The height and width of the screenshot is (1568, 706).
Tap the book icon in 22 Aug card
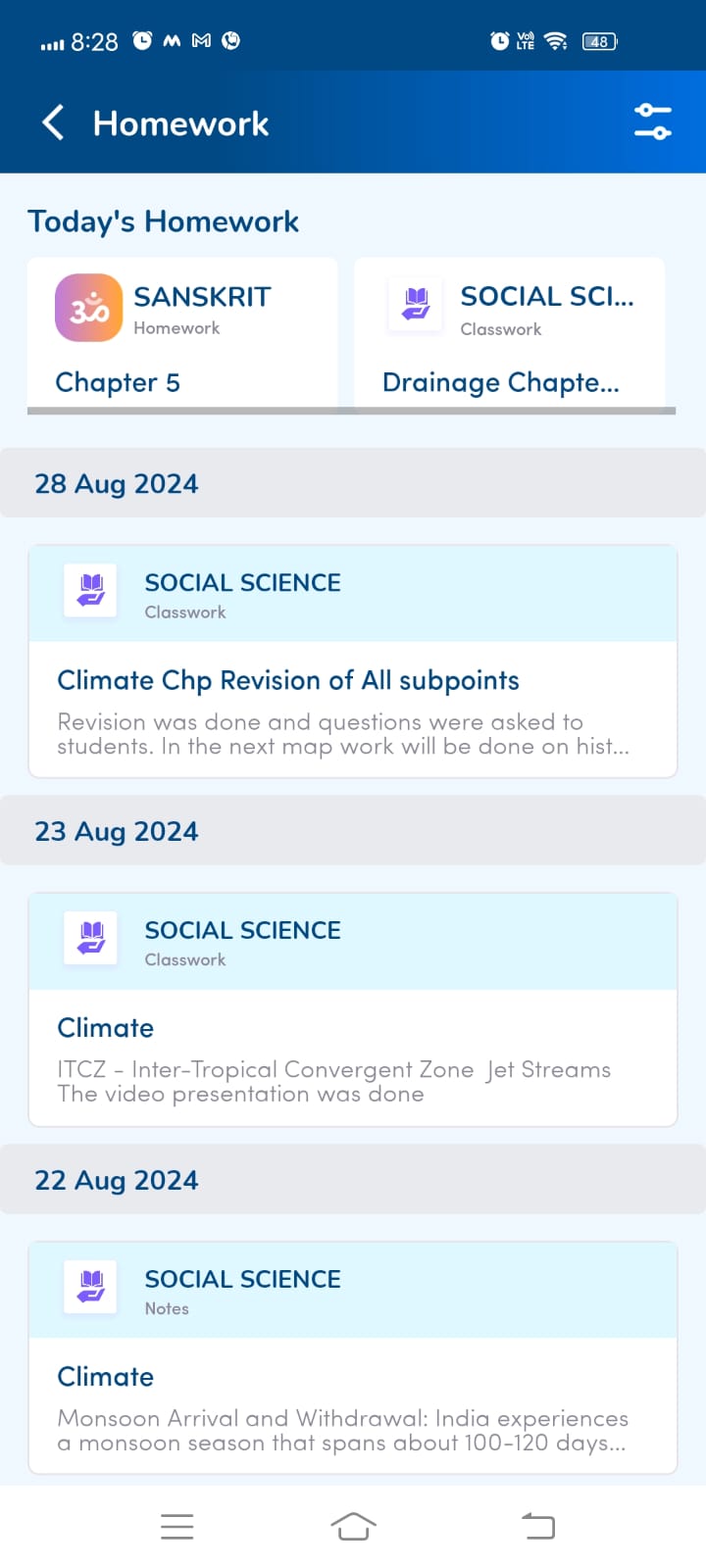pos(90,1287)
